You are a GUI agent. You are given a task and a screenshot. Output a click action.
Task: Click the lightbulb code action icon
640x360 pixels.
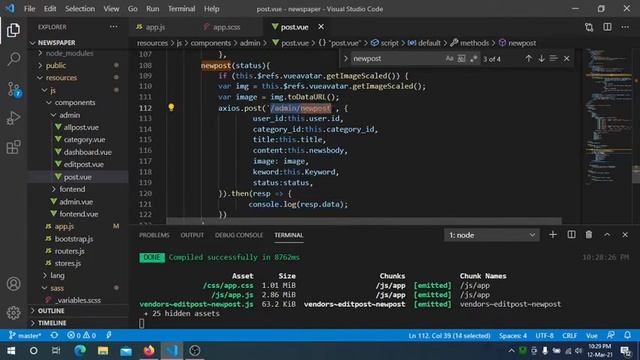click(x=171, y=107)
